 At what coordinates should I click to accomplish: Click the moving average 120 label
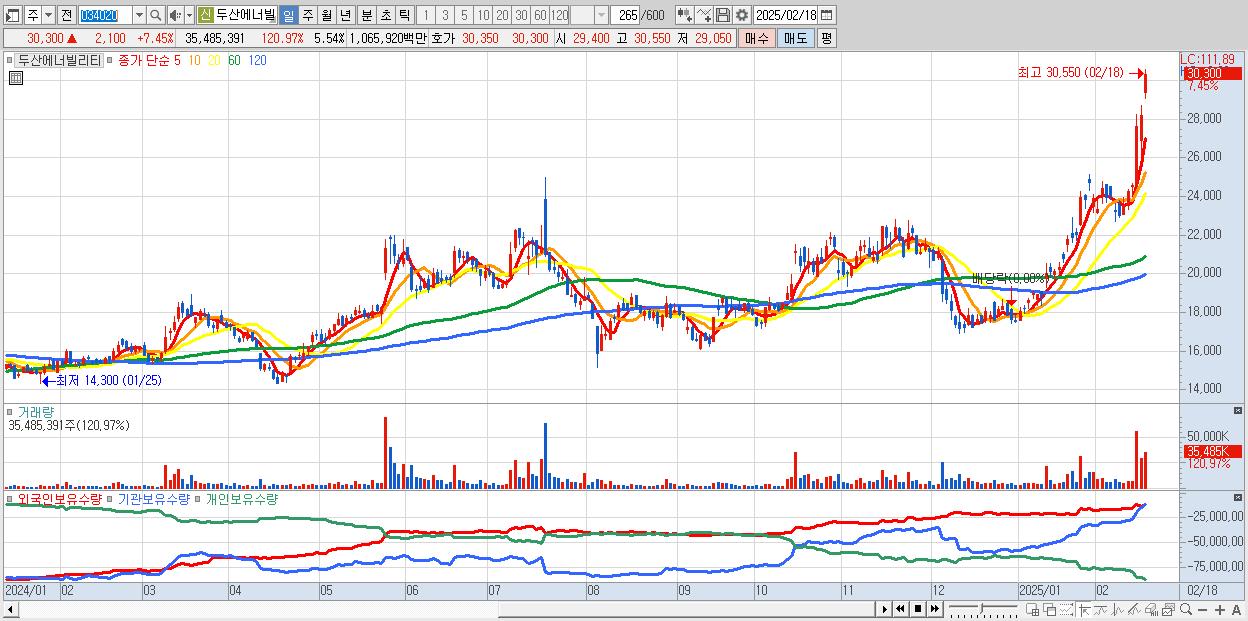point(257,60)
